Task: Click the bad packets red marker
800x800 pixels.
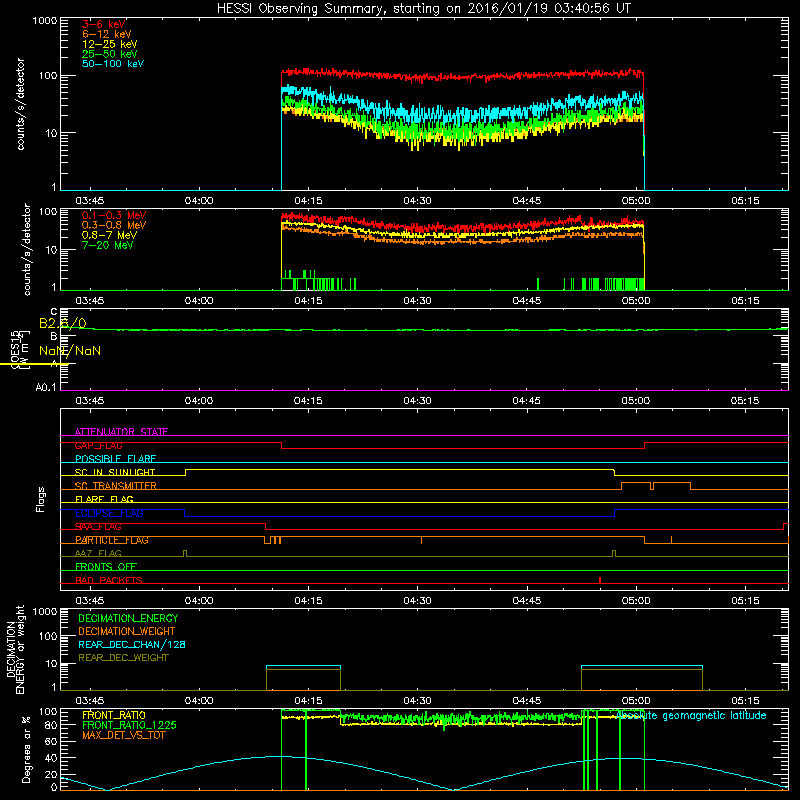Action: [x=600, y=580]
